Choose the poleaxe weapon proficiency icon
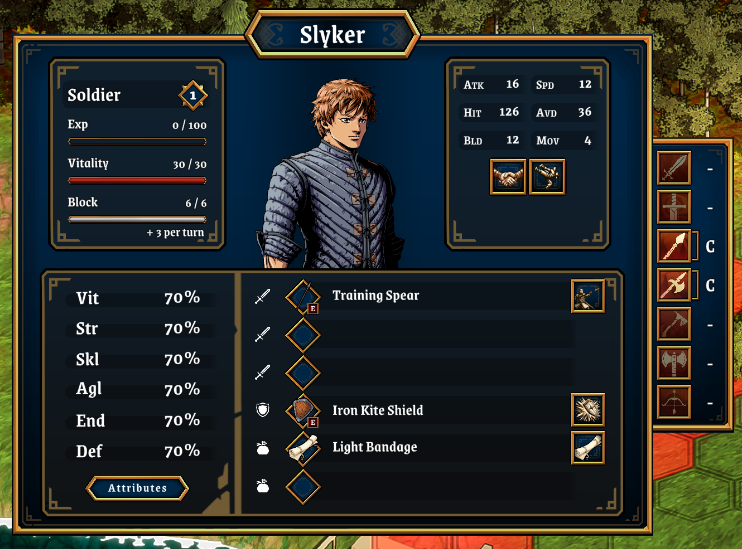The height and width of the screenshot is (549, 742). [x=674, y=285]
